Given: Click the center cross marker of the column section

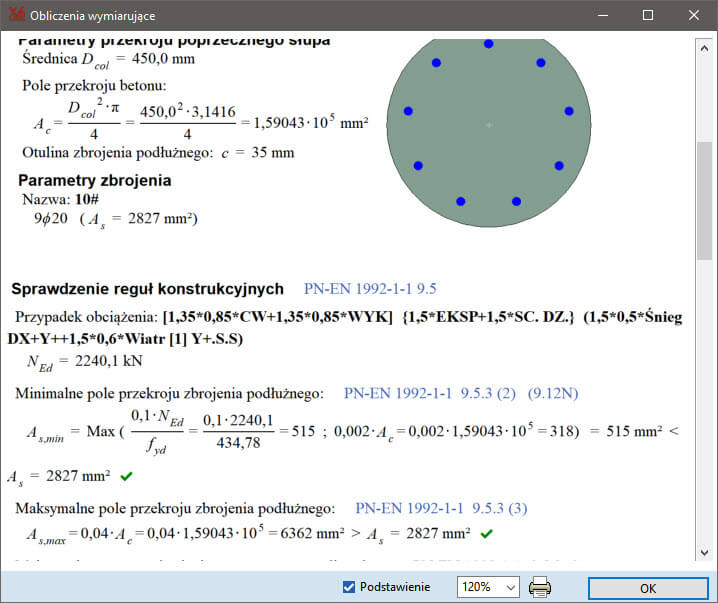Looking at the screenshot, I should [489, 125].
